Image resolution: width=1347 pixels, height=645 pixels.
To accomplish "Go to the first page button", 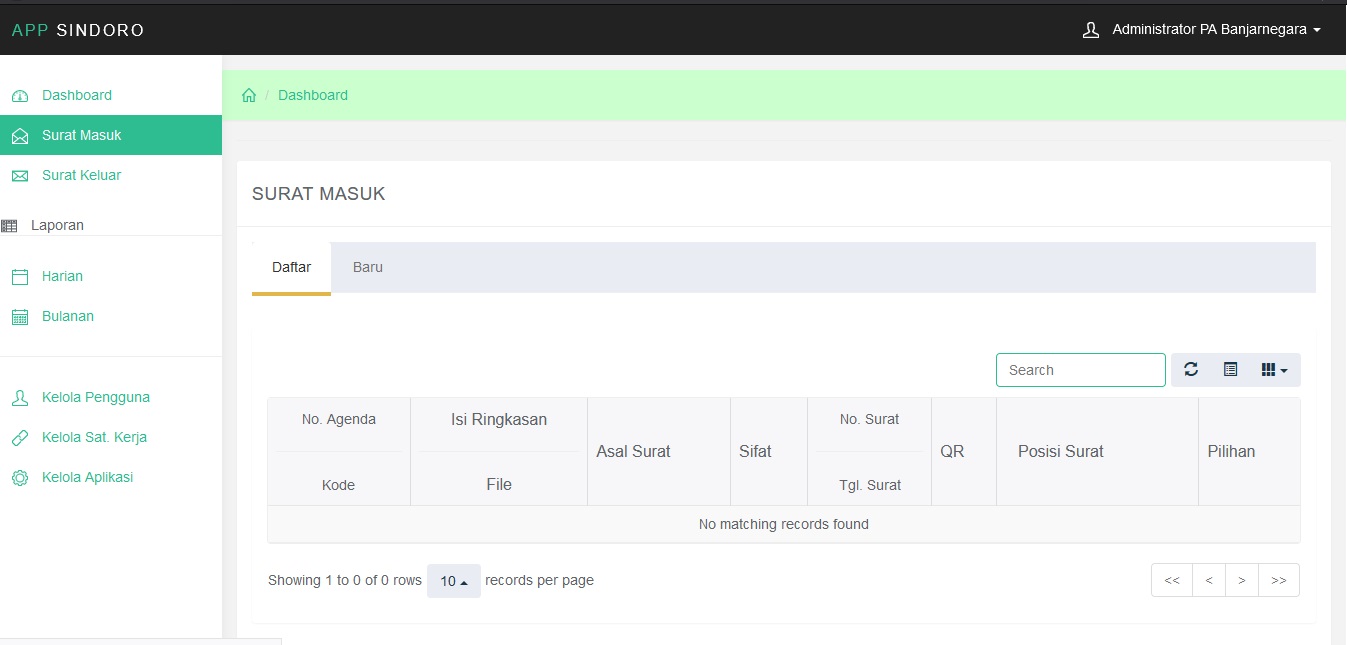I will 1172,580.
